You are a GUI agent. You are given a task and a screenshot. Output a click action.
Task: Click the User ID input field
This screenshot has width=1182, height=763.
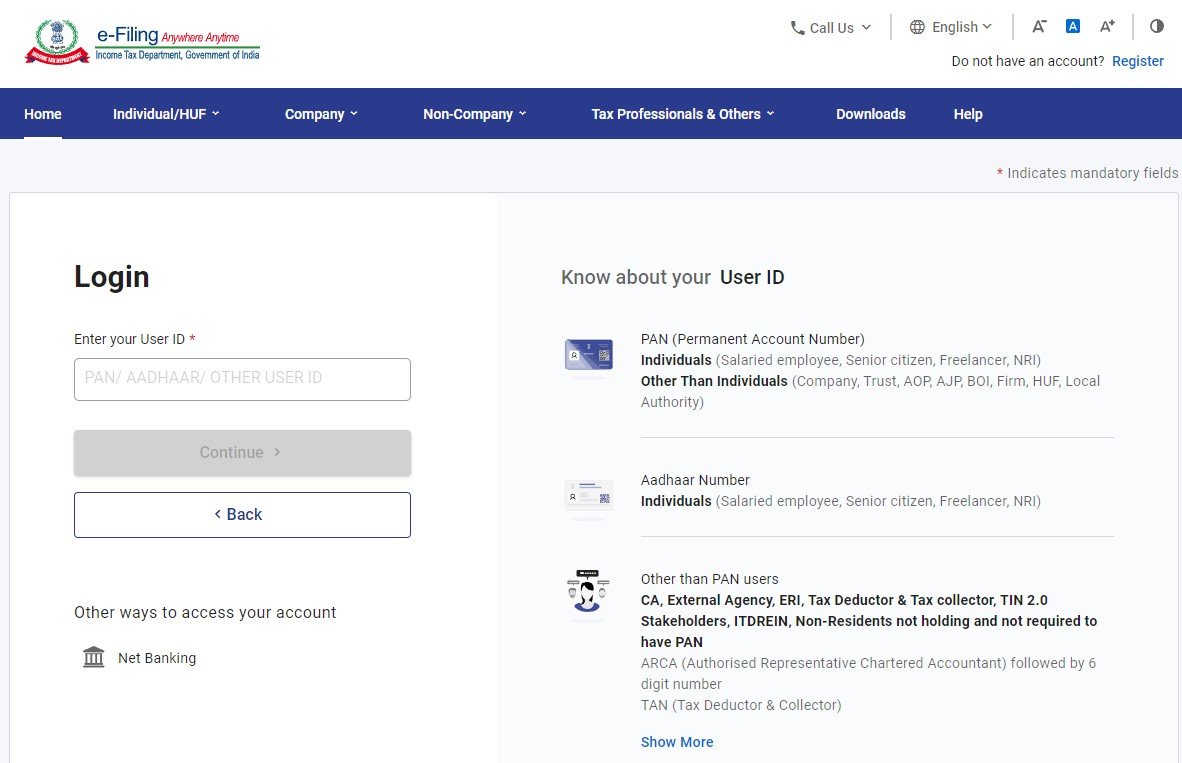pos(242,379)
